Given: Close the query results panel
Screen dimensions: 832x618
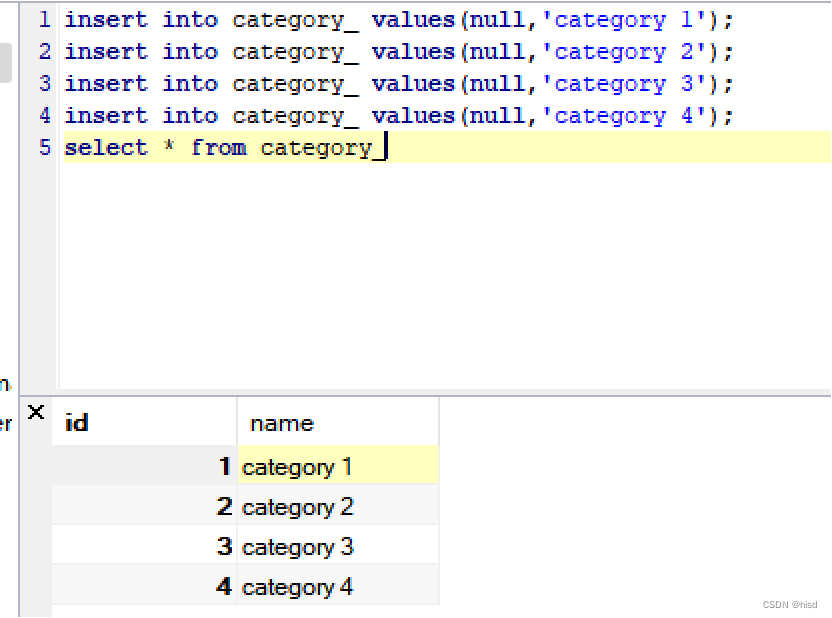Looking at the screenshot, I should tap(35, 411).
